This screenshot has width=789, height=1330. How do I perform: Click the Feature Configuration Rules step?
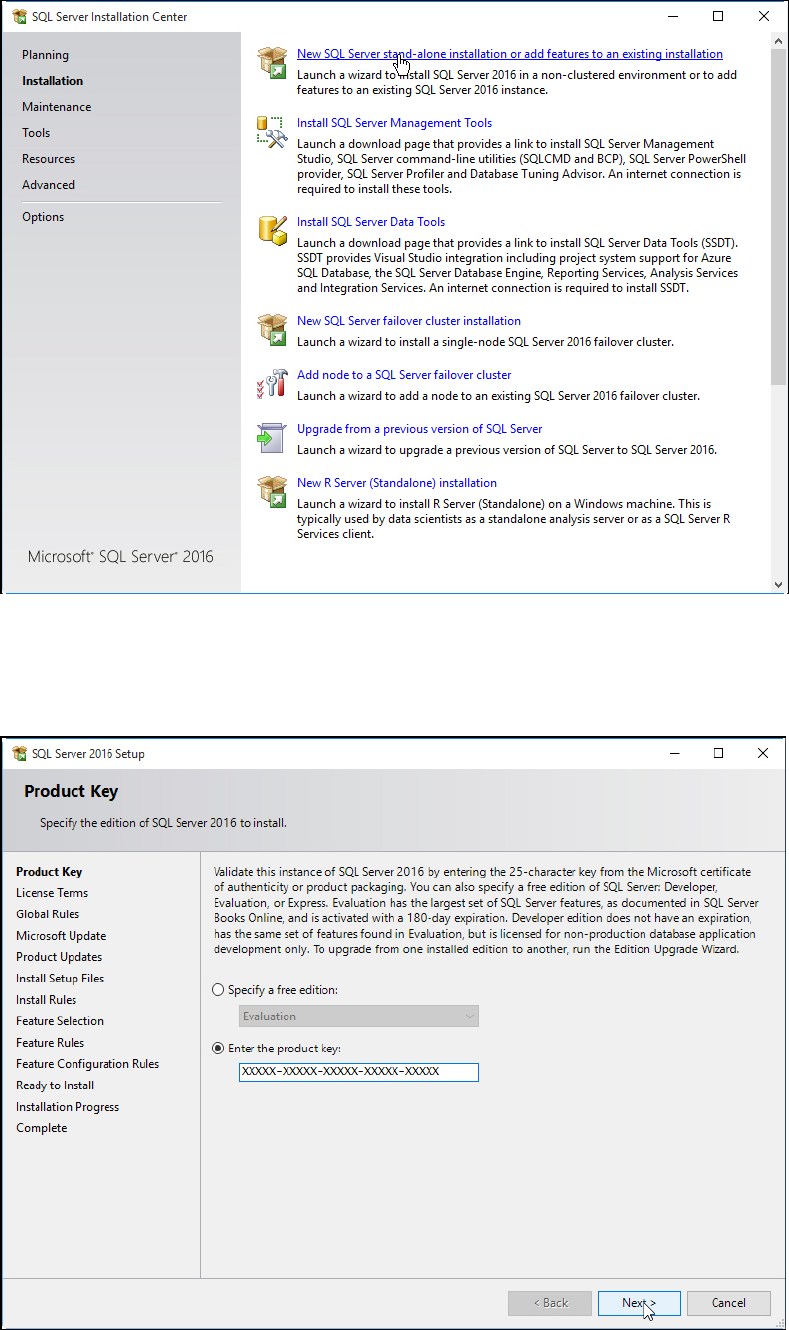88,1064
